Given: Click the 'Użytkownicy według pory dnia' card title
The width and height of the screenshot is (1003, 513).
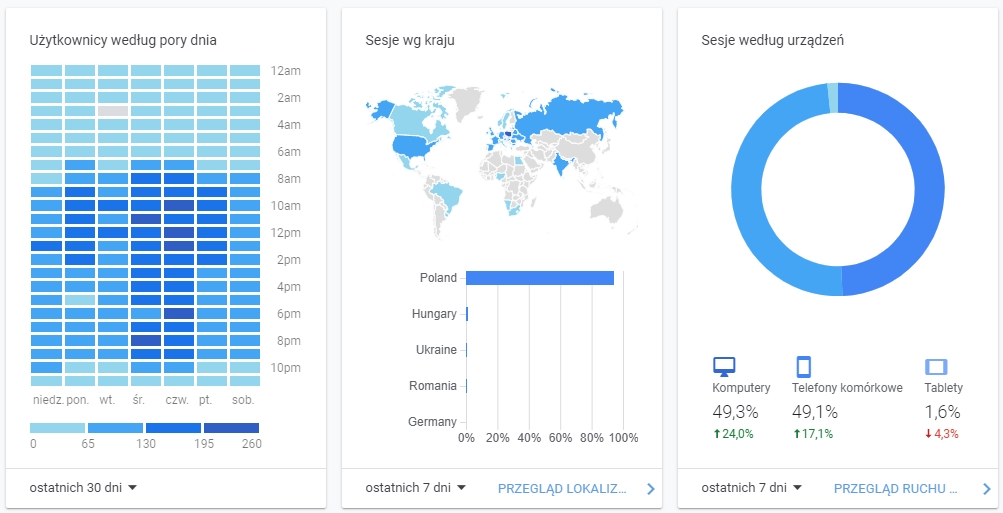Looking at the screenshot, I should pyautogui.click(x=123, y=40).
